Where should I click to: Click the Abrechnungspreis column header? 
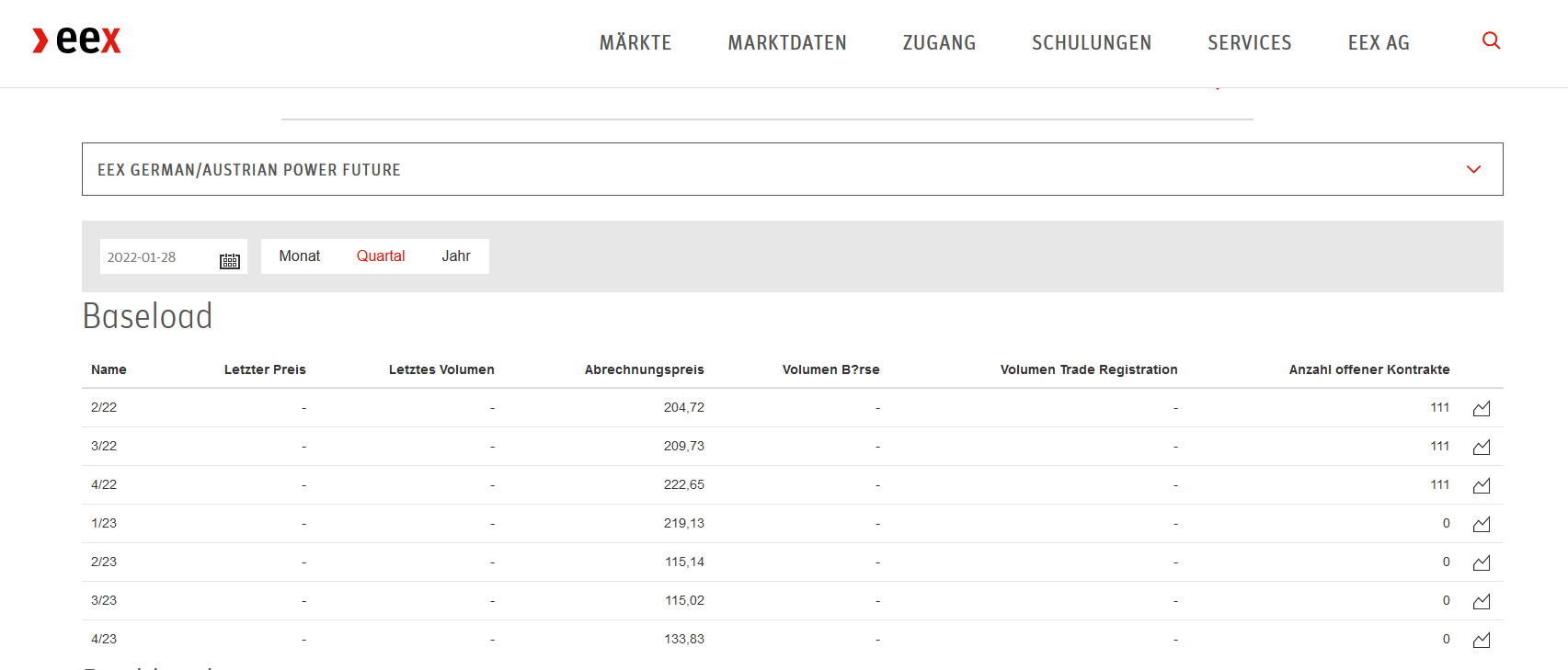(645, 369)
